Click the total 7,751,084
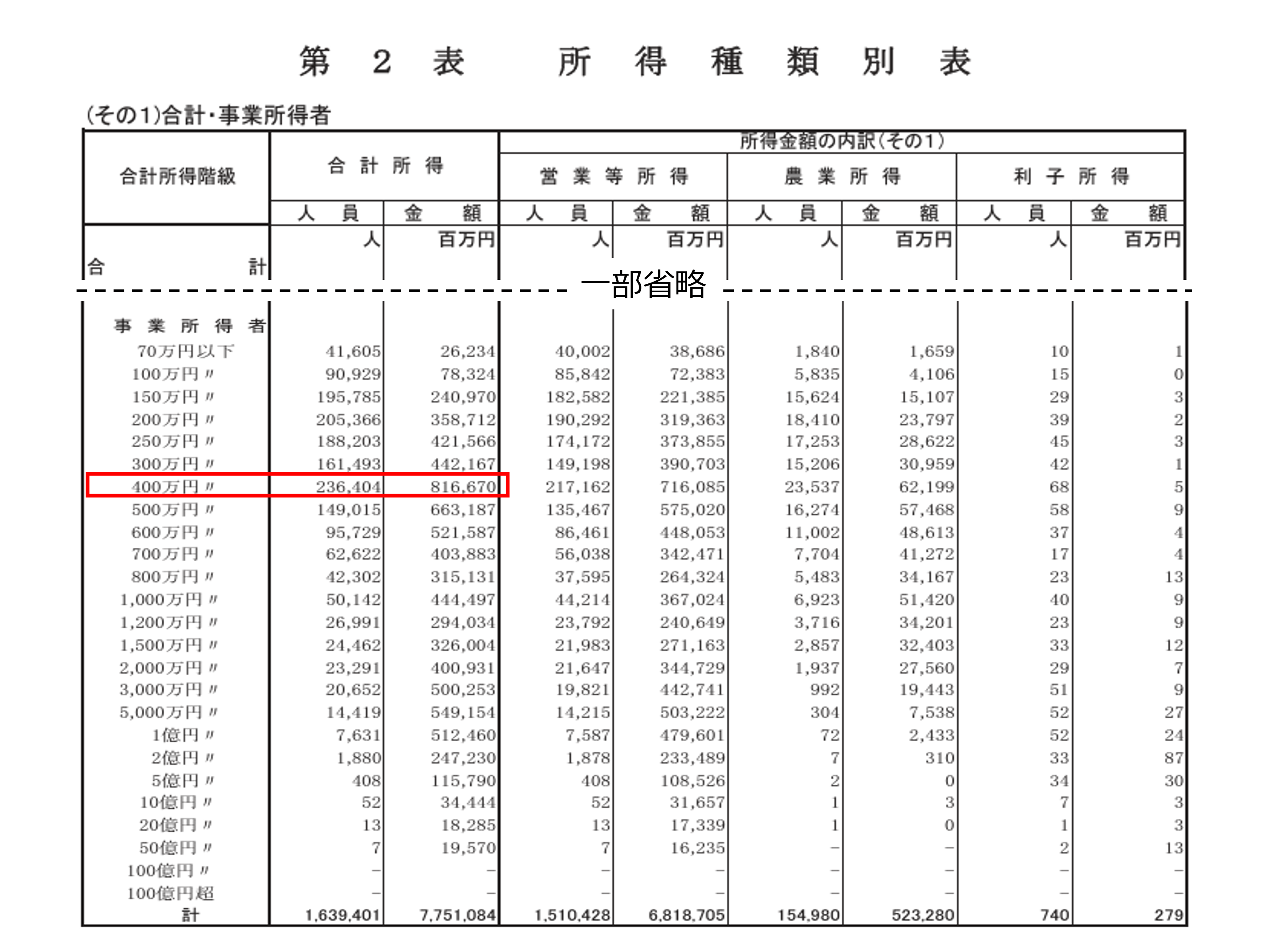Viewport: 1269px width, 952px height. click(x=458, y=915)
